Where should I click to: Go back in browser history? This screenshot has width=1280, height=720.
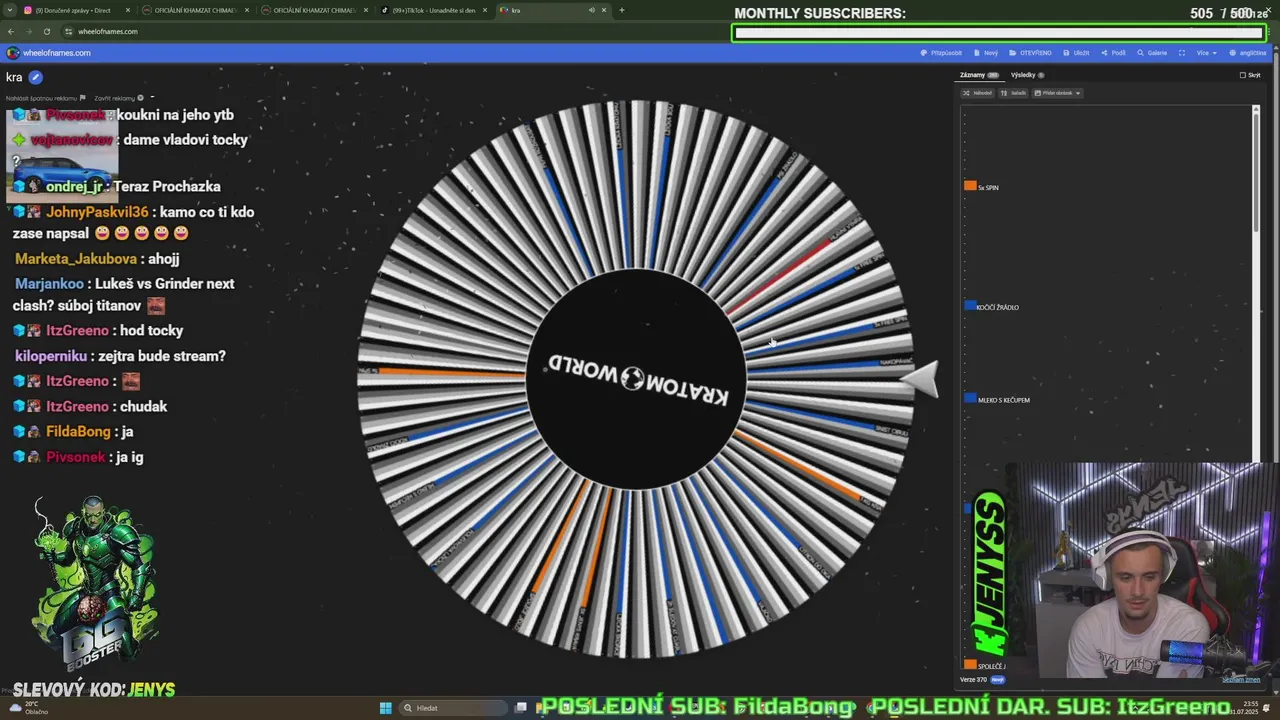(x=11, y=31)
